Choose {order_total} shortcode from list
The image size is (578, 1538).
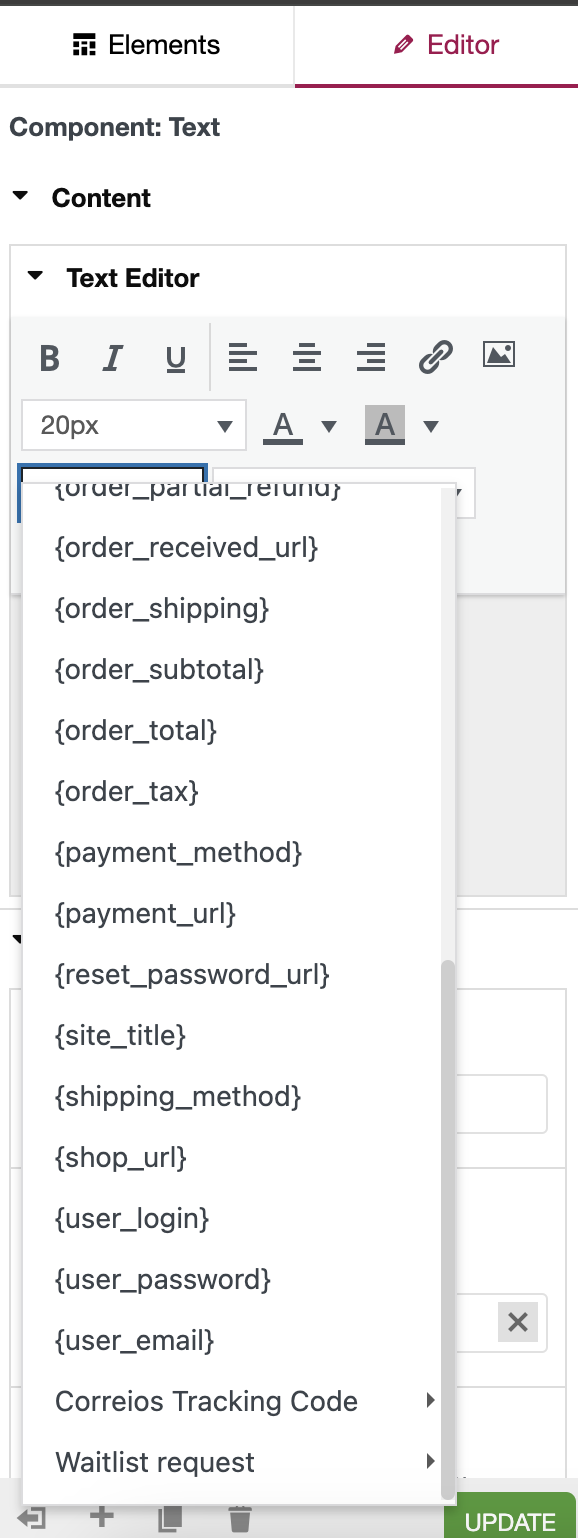[136, 730]
